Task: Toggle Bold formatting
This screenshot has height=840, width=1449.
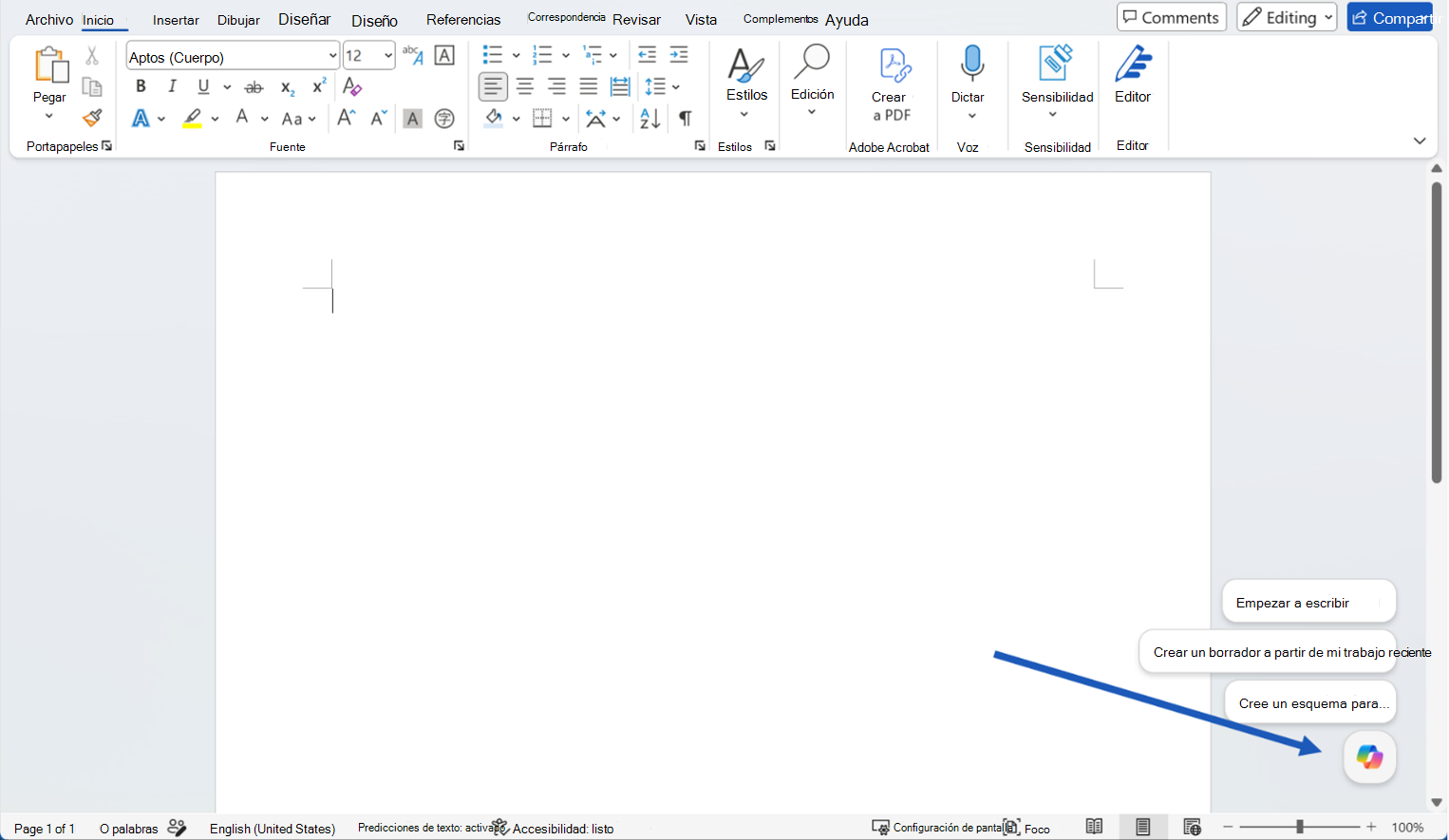Action: click(x=141, y=86)
